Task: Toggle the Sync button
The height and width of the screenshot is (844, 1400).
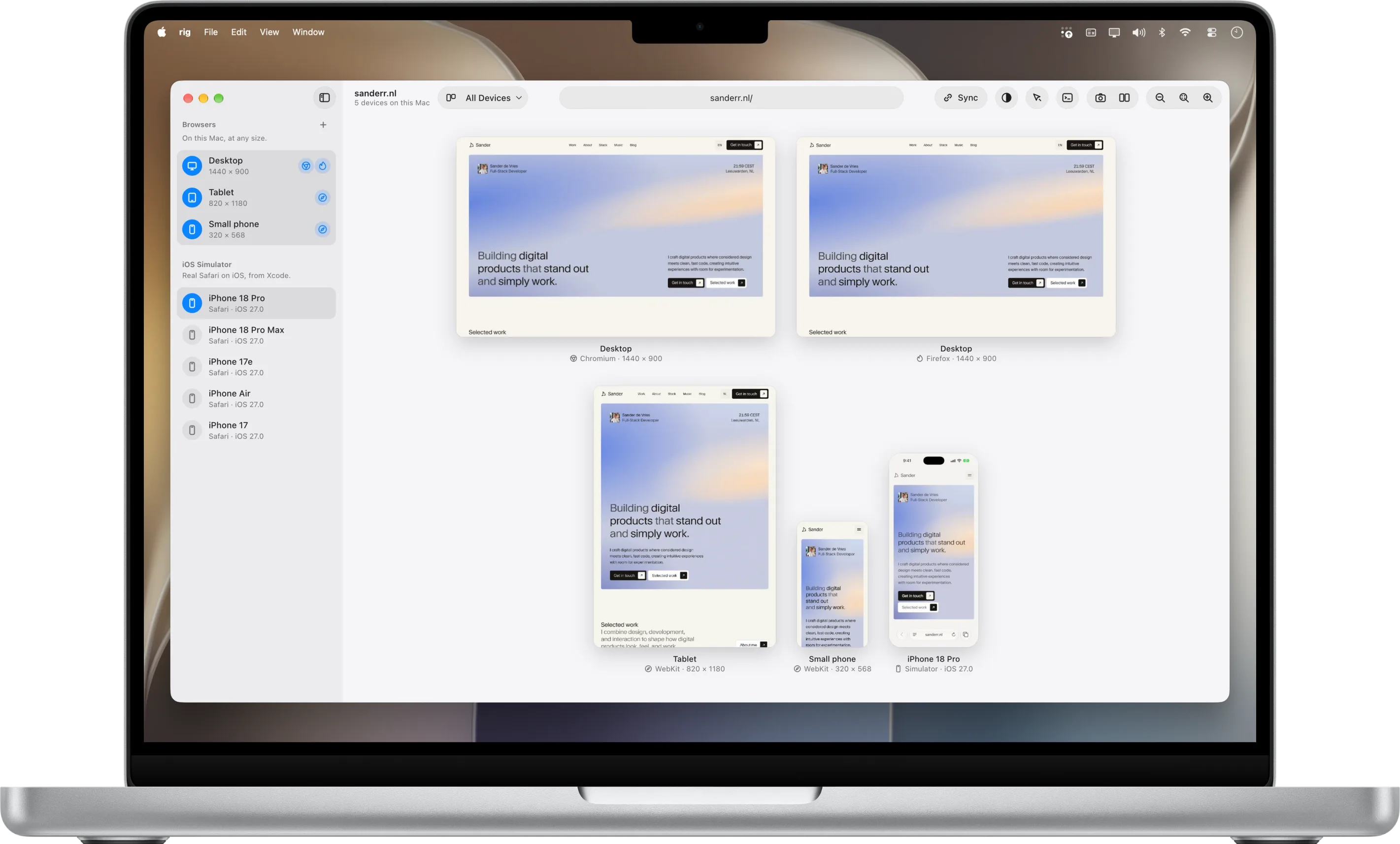Action: (x=961, y=97)
